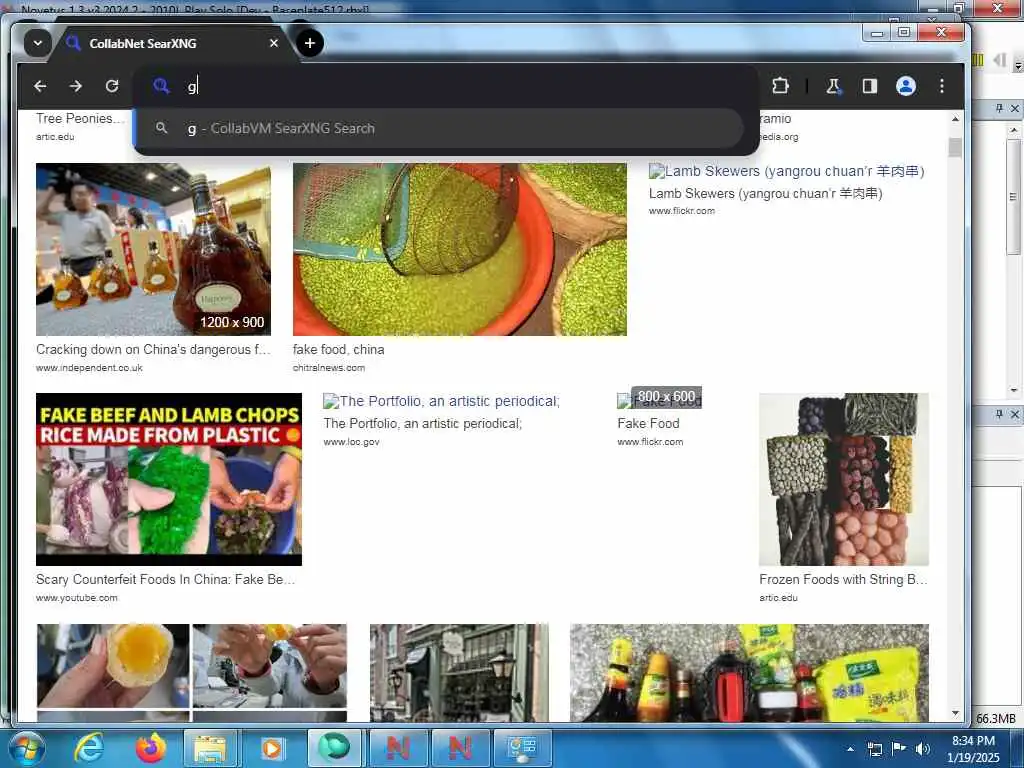Open the fake egg hands image thumbnail
The image size is (1024, 768).
[192, 673]
